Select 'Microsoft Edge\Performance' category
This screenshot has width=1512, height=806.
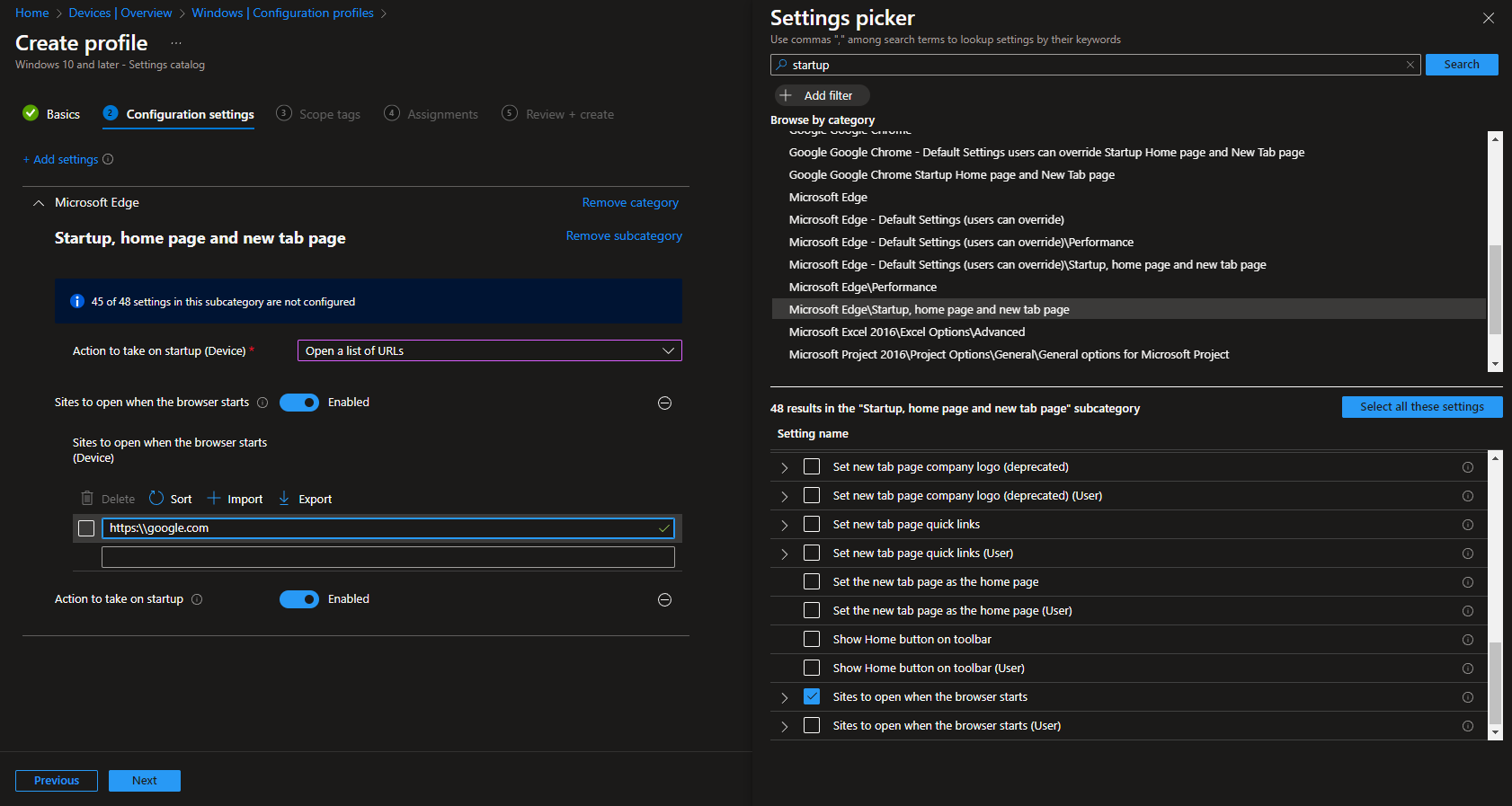pyautogui.click(x=862, y=288)
